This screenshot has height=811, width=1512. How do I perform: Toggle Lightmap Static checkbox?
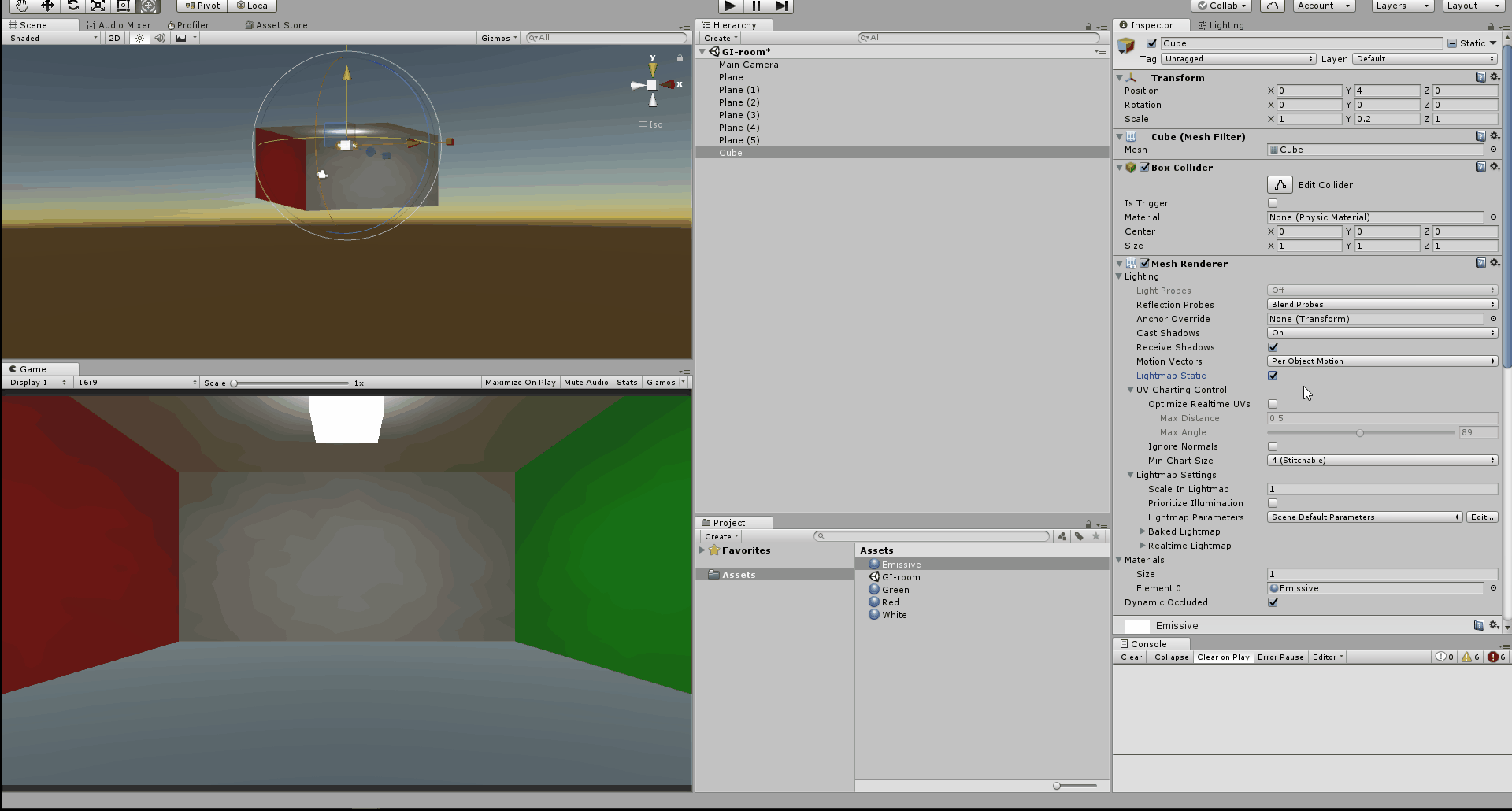[1273, 376]
